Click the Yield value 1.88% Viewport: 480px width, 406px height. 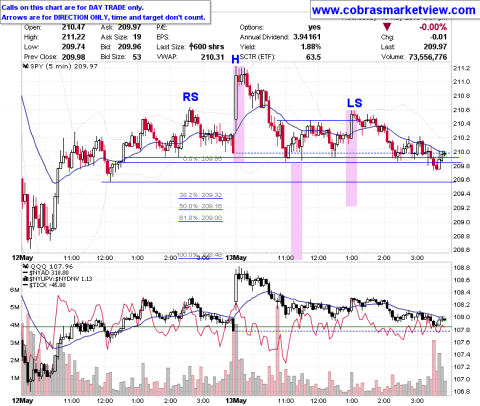point(311,47)
